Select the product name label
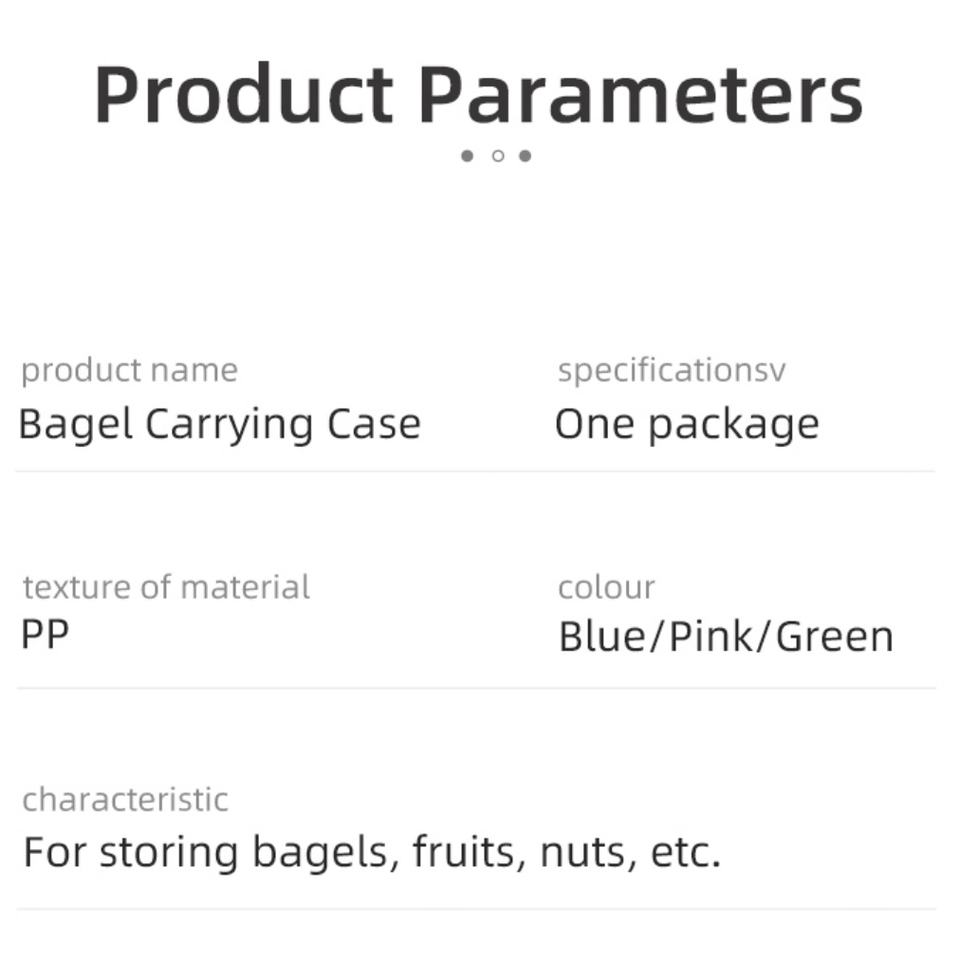 coord(130,370)
